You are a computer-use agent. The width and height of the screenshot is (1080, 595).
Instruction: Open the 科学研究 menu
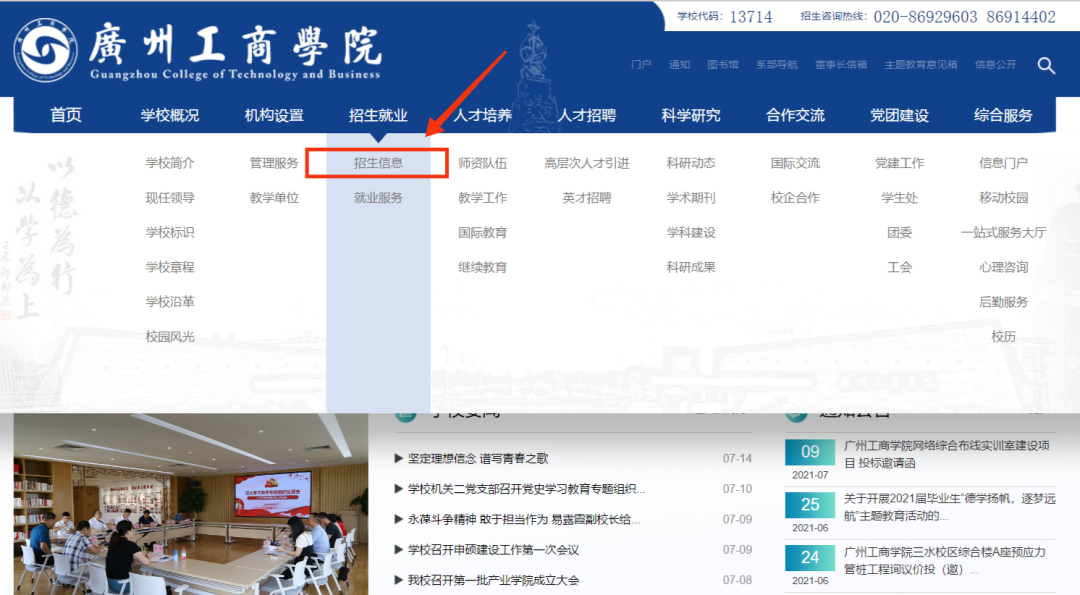pos(692,115)
